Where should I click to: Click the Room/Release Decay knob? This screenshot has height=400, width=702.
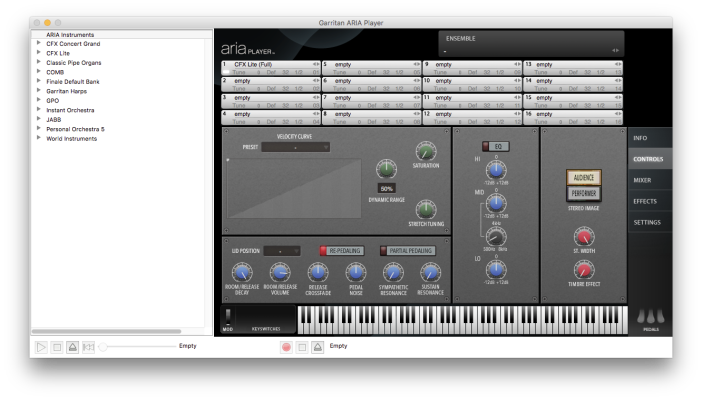[x=242, y=272]
